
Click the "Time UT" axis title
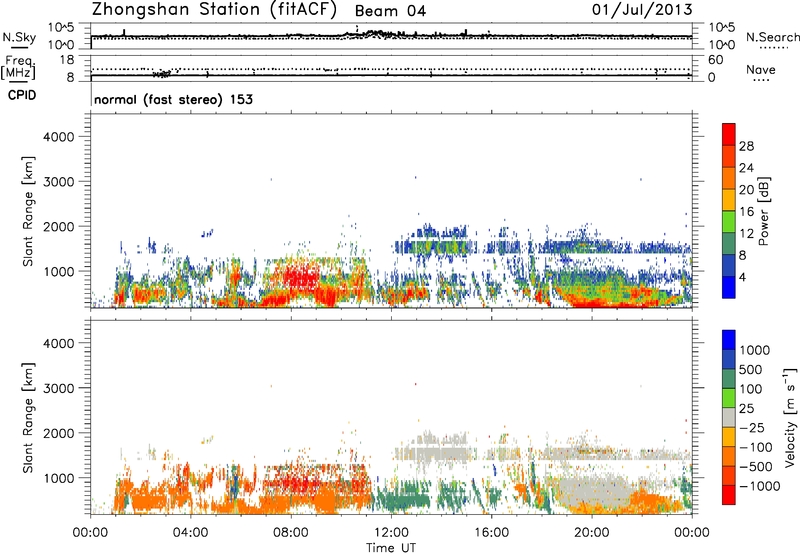pyautogui.click(x=391, y=548)
